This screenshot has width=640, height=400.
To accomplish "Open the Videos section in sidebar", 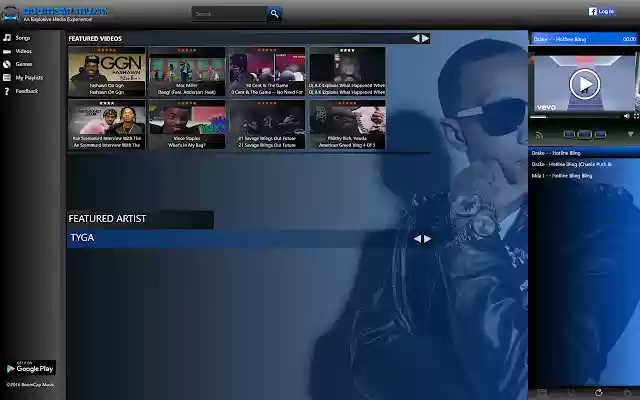I will 24,51.
